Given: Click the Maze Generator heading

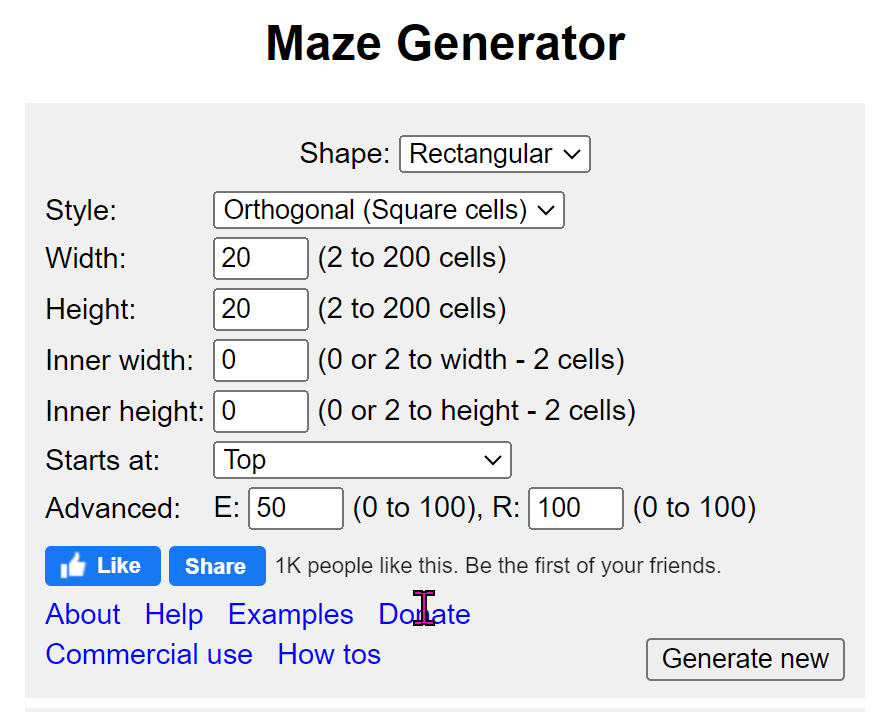Looking at the screenshot, I should point(445,43).
